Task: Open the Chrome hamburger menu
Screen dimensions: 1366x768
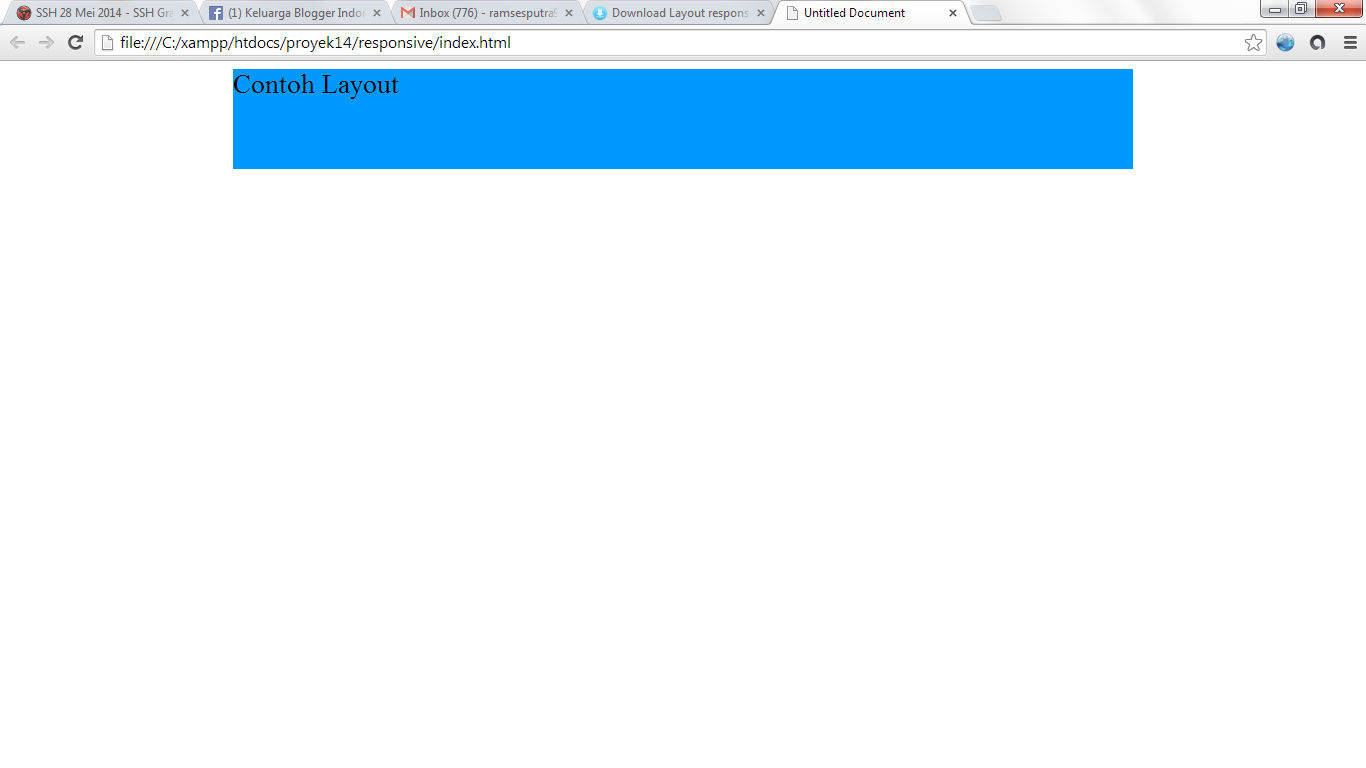Action: pyautogui.click(x=1352, y=42)
